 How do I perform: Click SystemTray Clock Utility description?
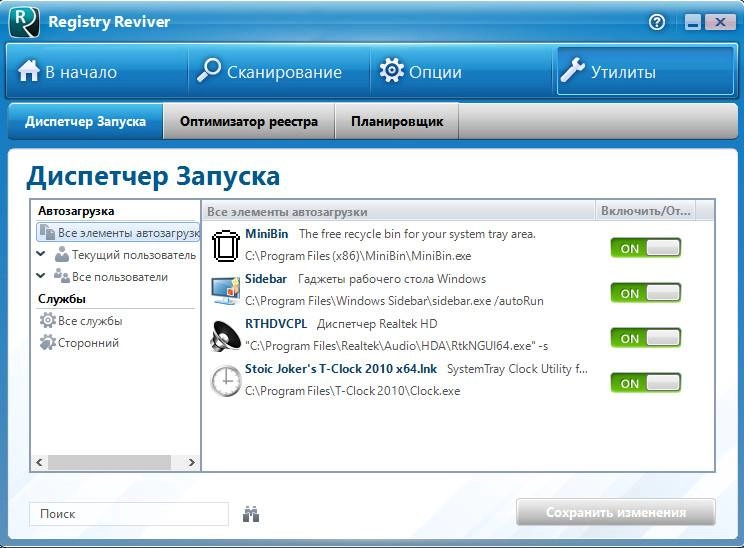coord(517,369)
